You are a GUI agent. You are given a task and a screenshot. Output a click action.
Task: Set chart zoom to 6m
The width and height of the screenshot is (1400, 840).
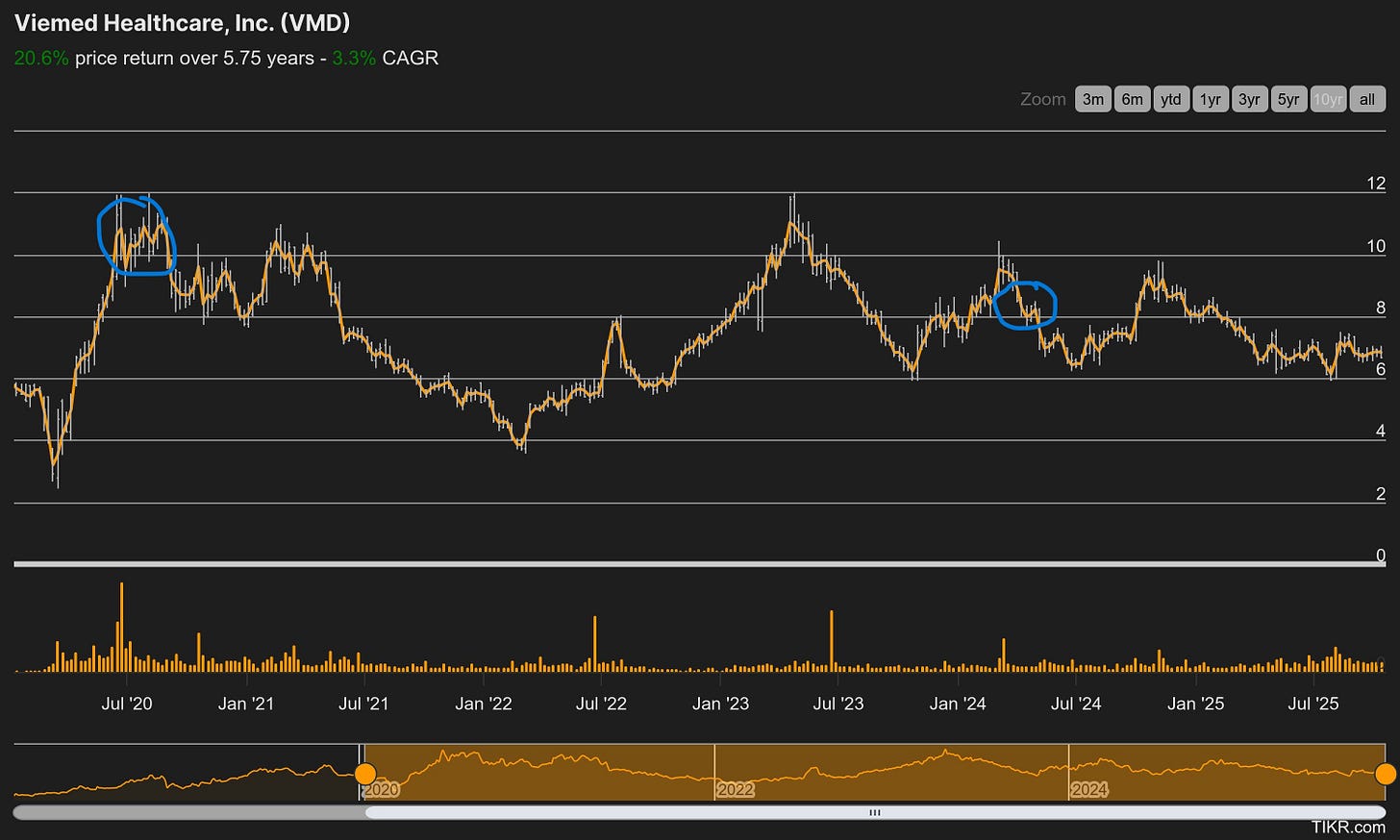point(1133,99)
